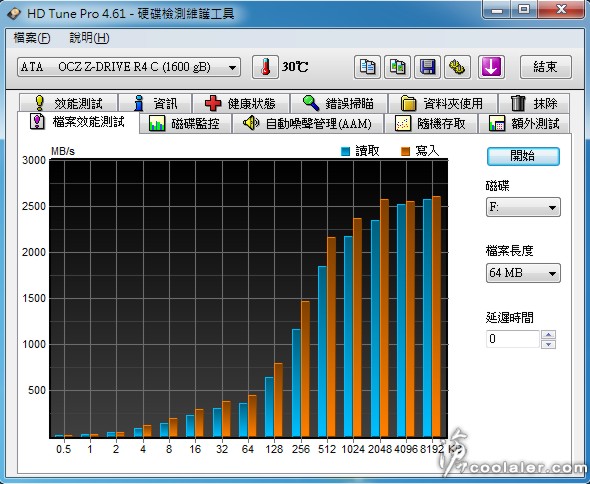The width and height of the screenshot is (590, 484).
Task: Open the 說明(H) help menu
Action: 90,38
